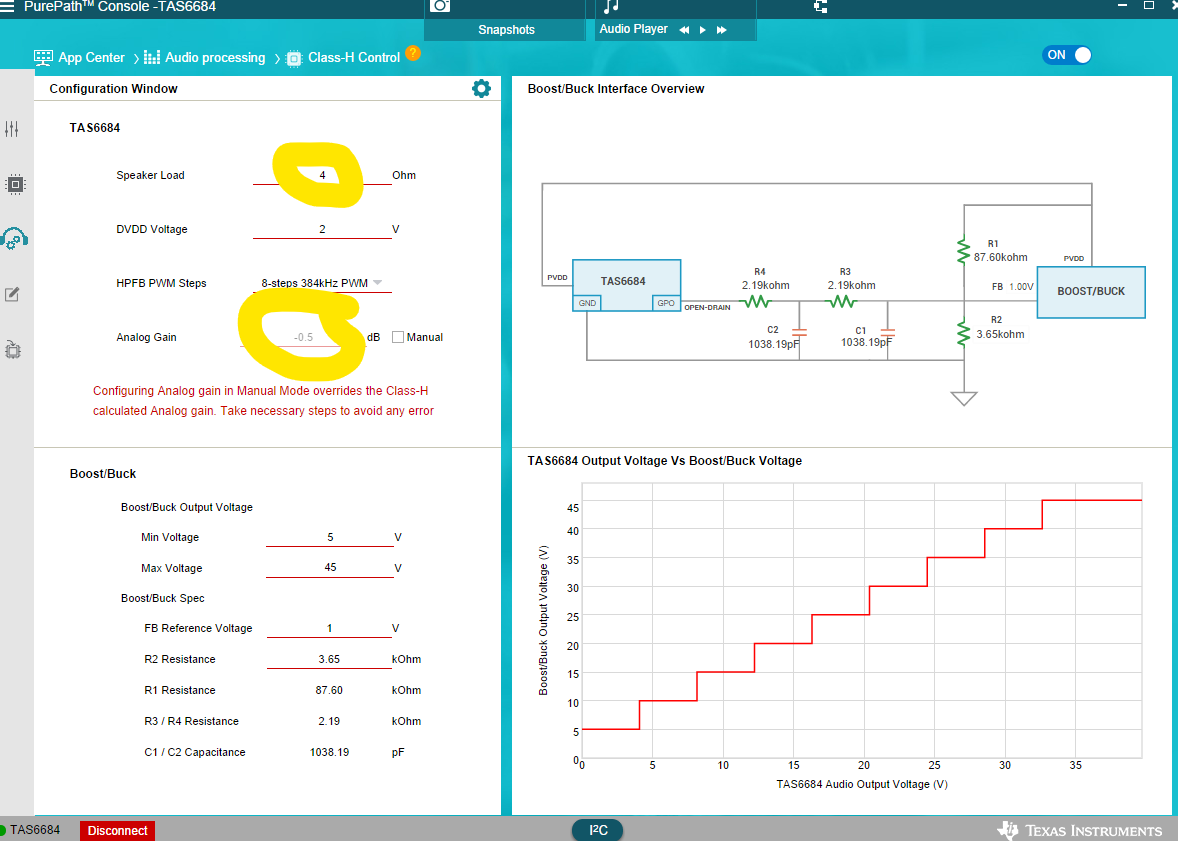Click the Snapshots camera icon
This screenshot has height=841, width=1178.
click(x=440, y=5)
